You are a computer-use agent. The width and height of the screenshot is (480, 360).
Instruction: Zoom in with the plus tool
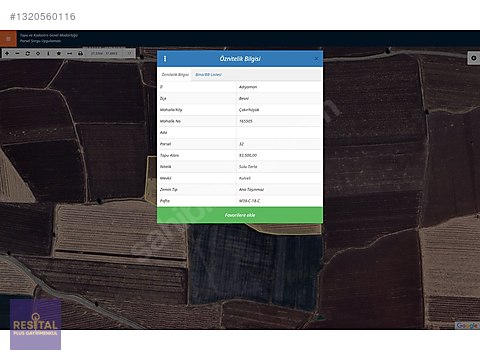pos(7,53)
